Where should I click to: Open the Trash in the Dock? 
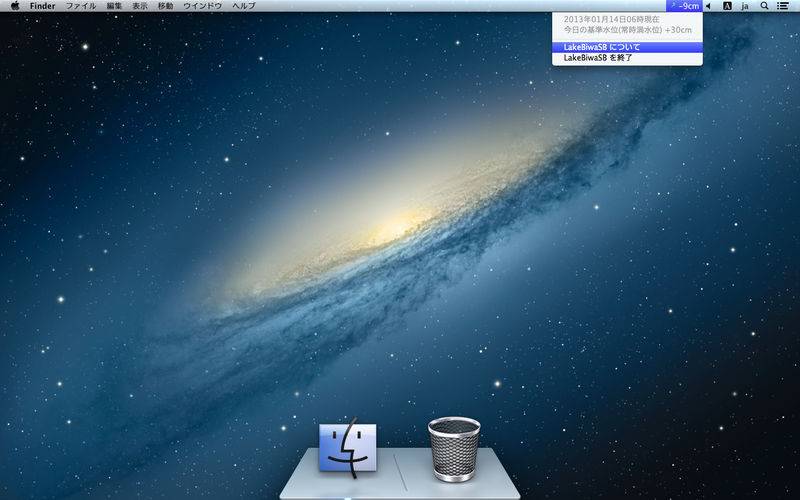click(x=454, y=449)
